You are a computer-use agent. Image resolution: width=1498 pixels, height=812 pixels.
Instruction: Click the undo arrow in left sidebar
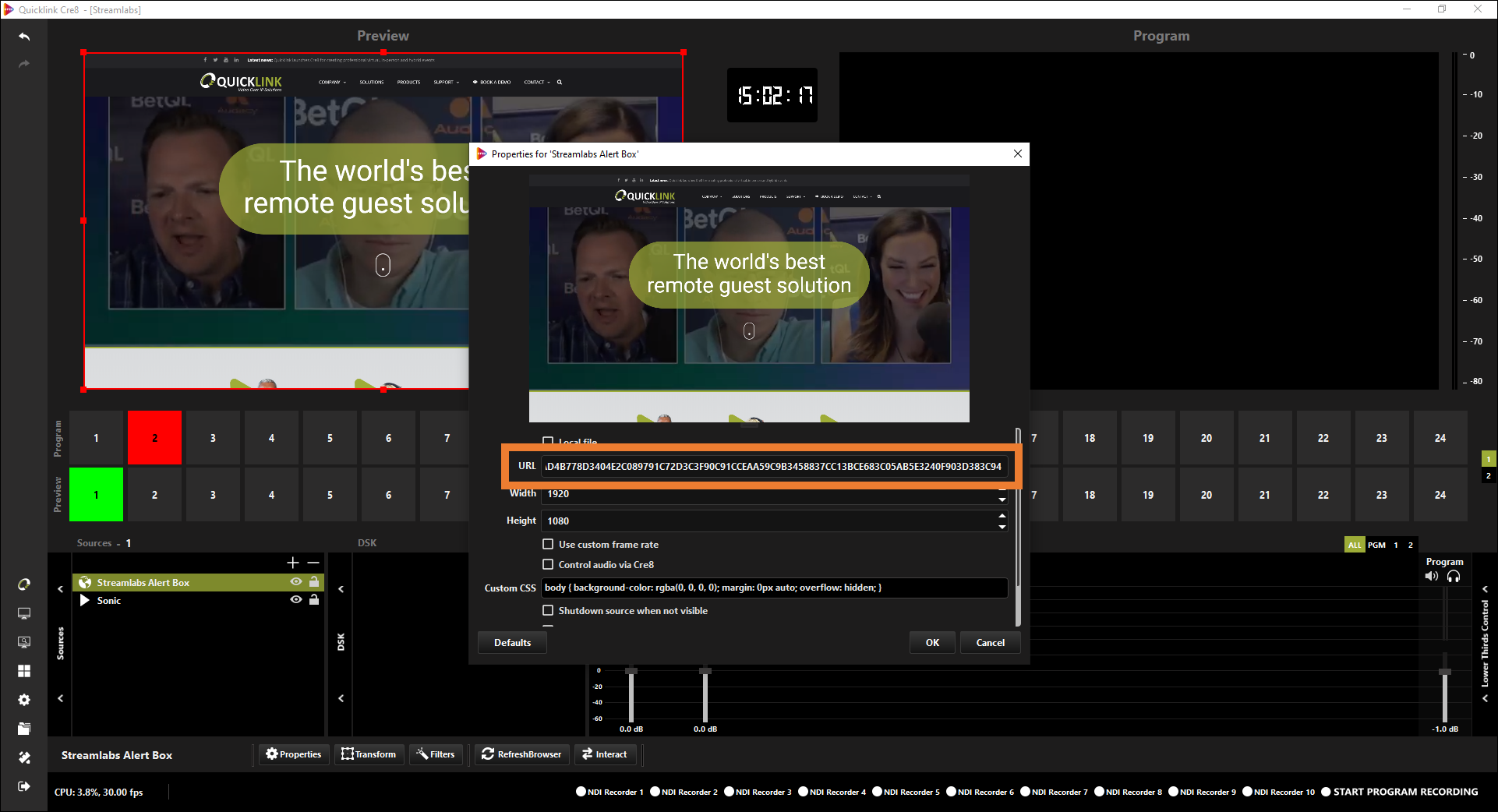pyautogui.click(x=24, y=37)
